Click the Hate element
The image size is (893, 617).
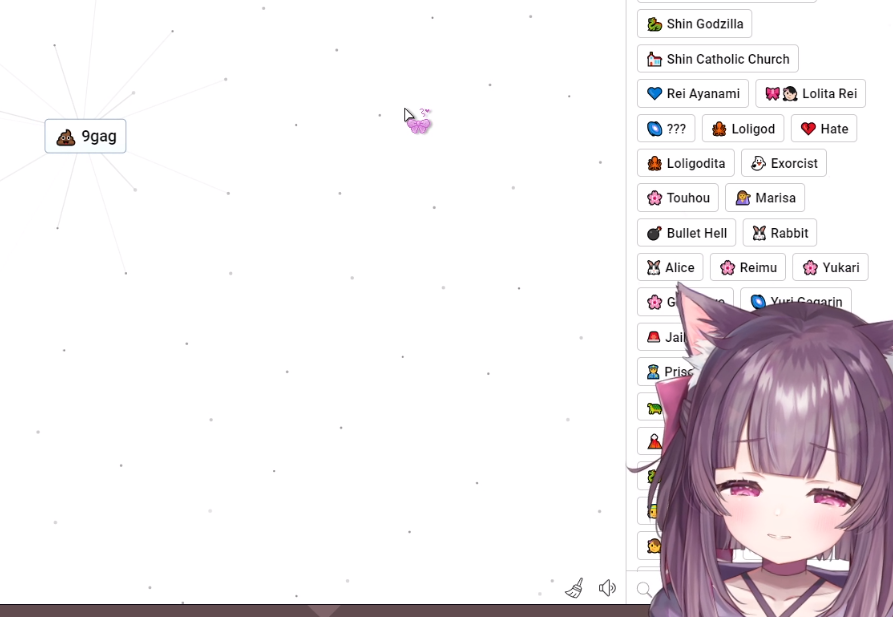(x=824, y=129)
